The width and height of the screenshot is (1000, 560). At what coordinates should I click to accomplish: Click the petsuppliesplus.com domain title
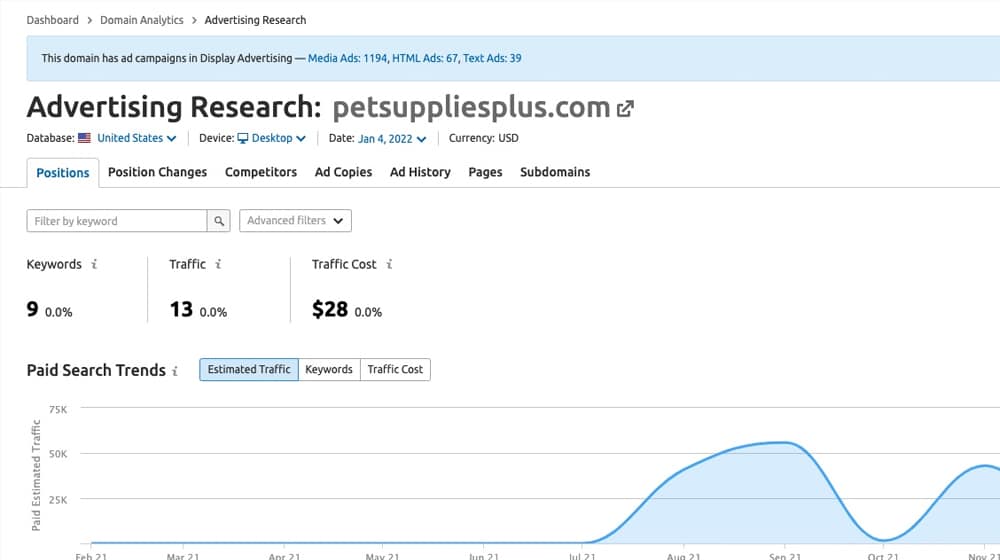pyautogui.click(x=471, y=108)
